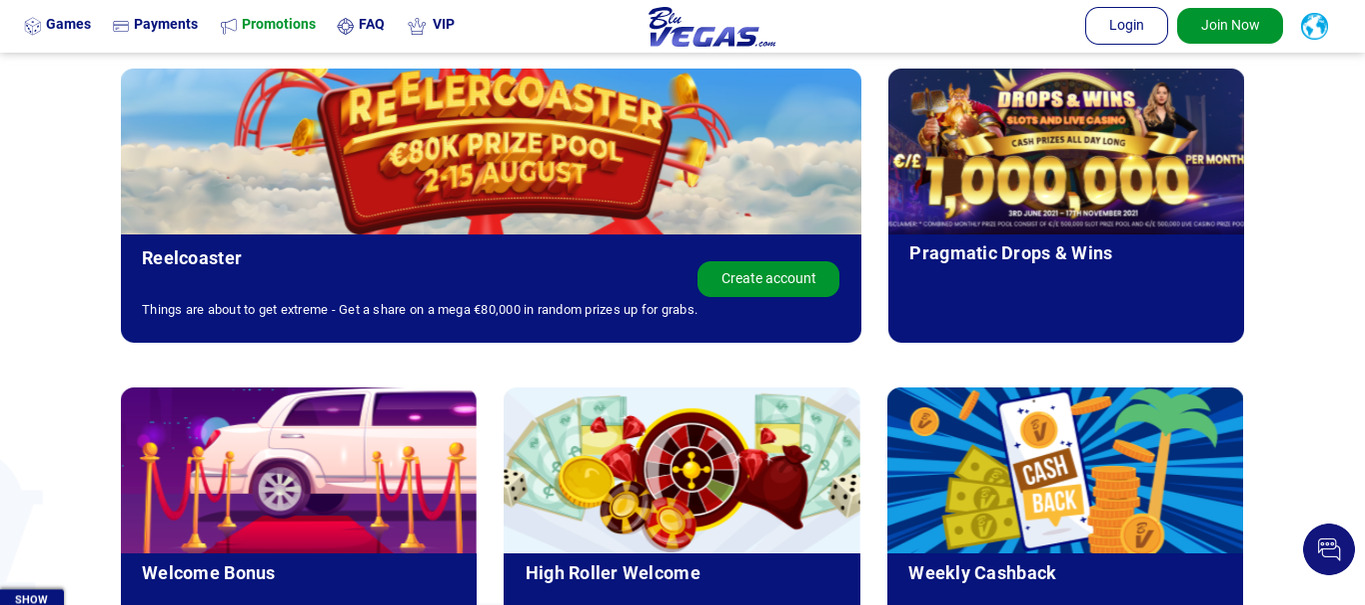Open the Welcome Bonus limousine image

pos(299,470)
